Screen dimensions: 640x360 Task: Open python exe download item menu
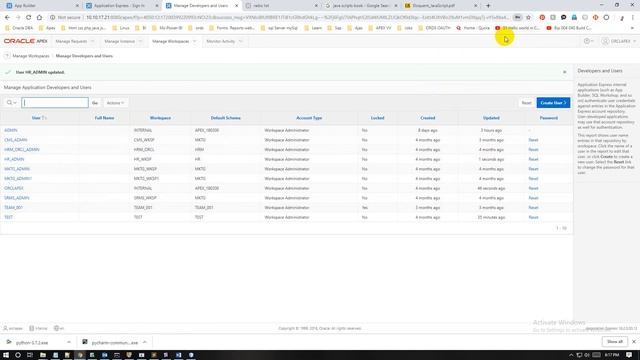(x=69, y=342)
